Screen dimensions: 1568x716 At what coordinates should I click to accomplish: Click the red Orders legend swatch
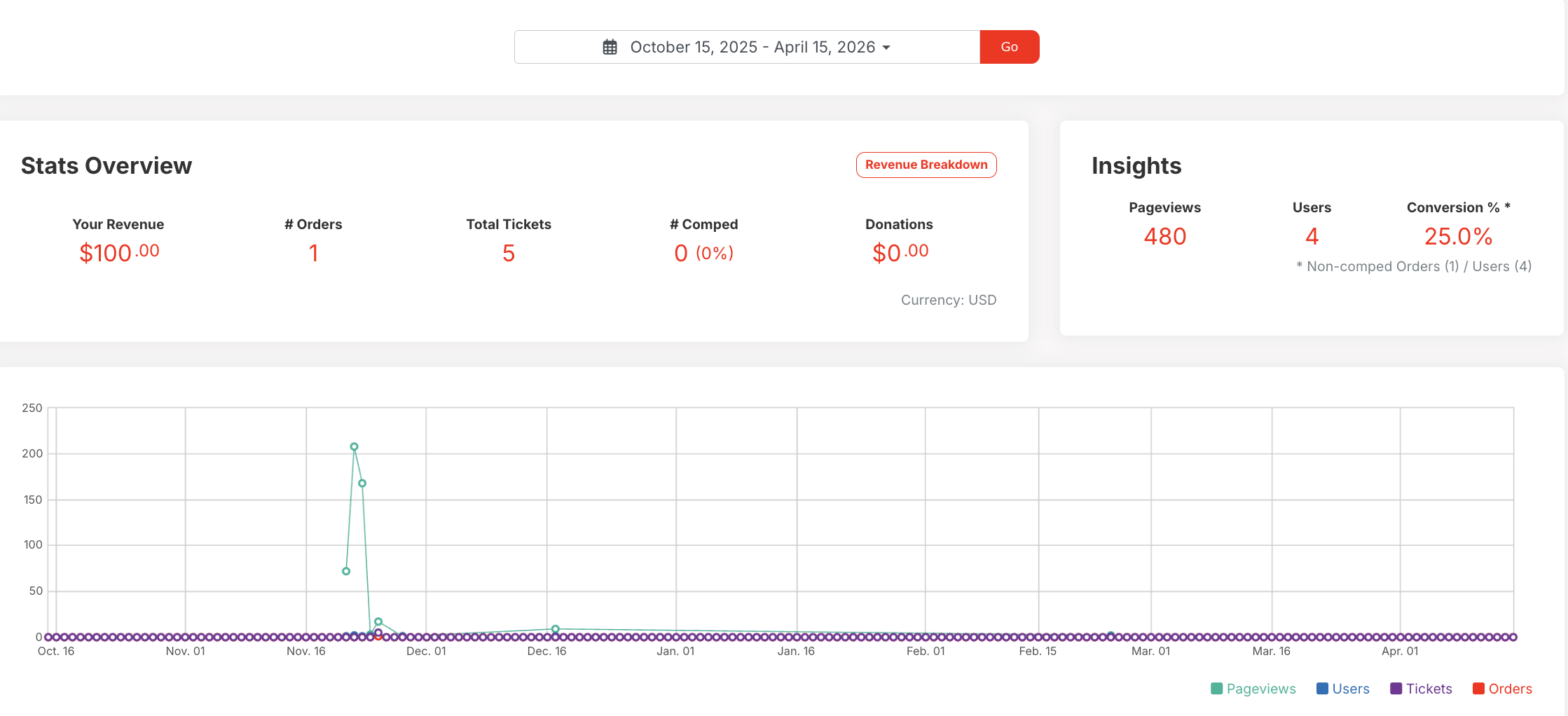pos(1478,689)
